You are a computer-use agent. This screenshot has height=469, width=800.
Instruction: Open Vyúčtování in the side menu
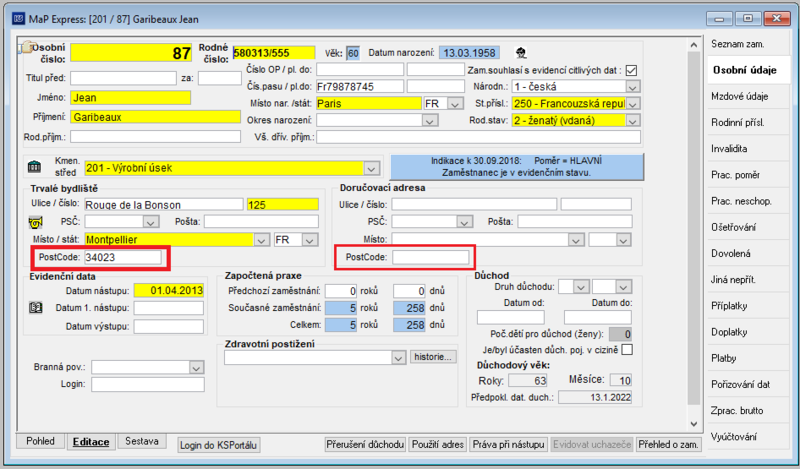coord(748,437)
